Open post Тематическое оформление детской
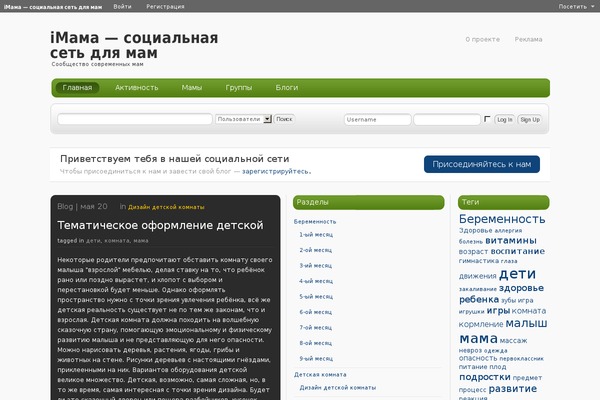Image resolution: width=600 pixels, height=400 pixels. [160, 225]
